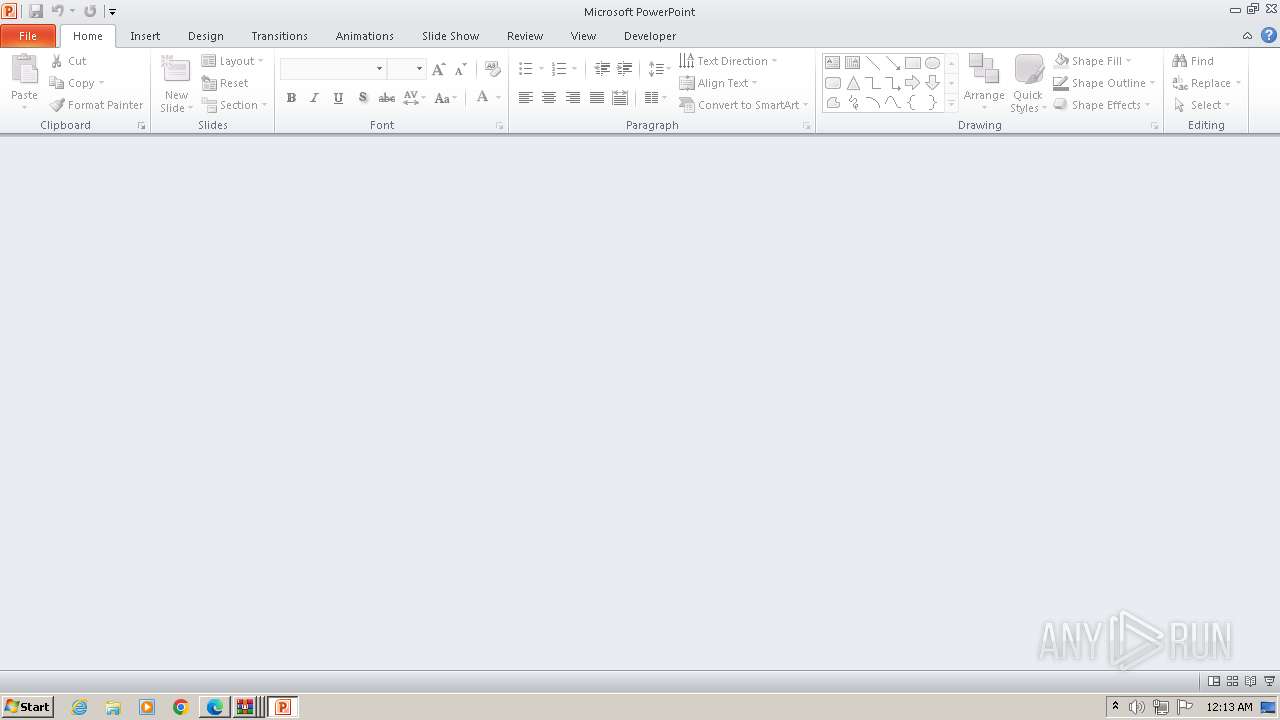1280x720 pixels.
Task: Select the Text Box shape
Action: click(832, 62)
